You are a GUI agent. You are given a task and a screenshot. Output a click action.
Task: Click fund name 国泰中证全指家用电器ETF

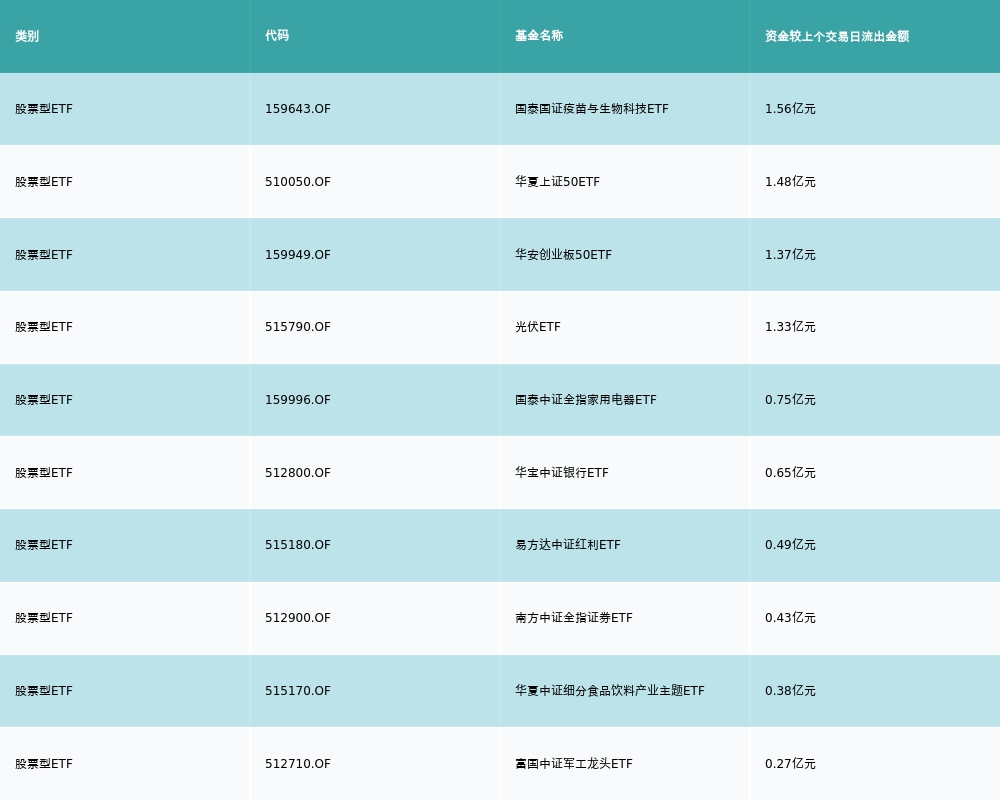[x=585, y=400]
